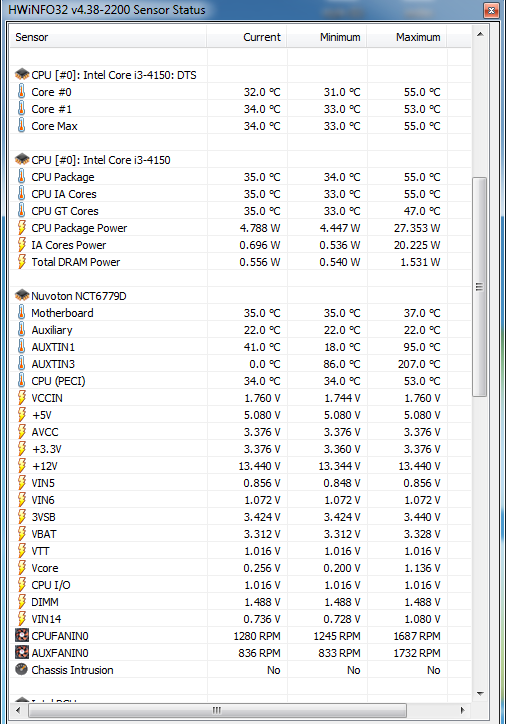
Task: Click the lightning icon beside VIN5
Action: pos(22,483)
